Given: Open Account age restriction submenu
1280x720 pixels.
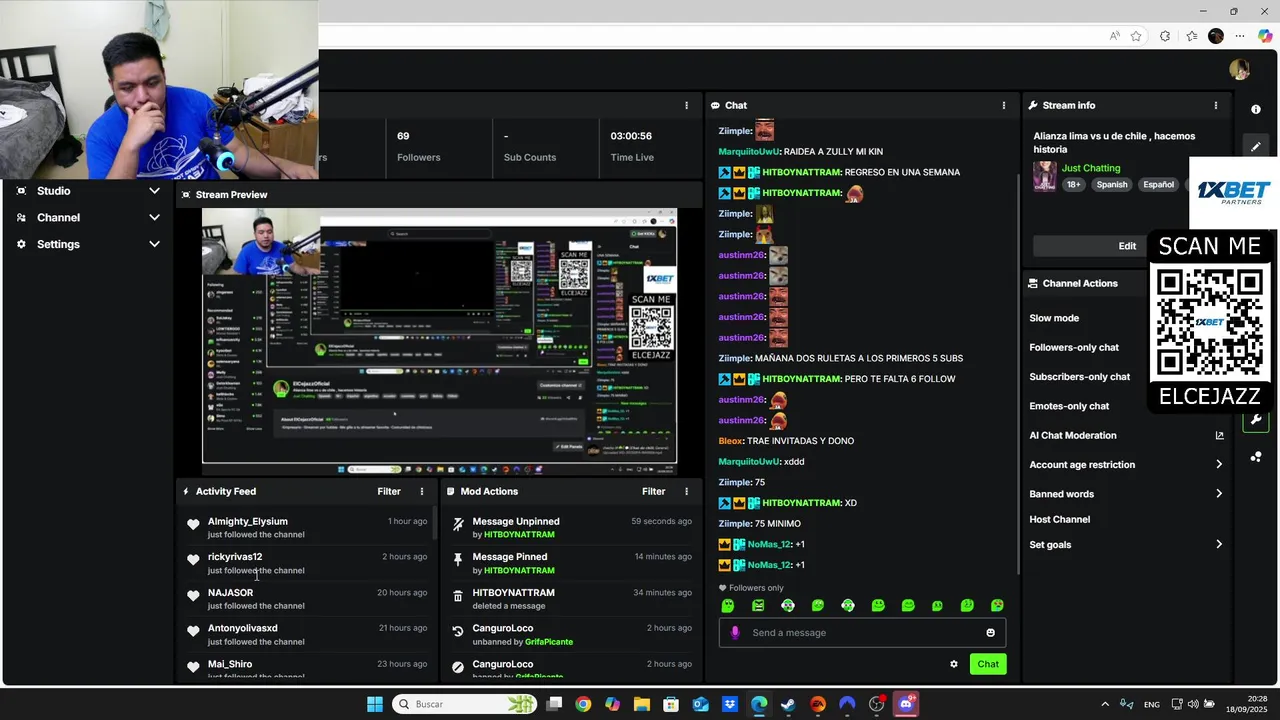Looking at the screenshot, I should click(x=1126, y=465).
